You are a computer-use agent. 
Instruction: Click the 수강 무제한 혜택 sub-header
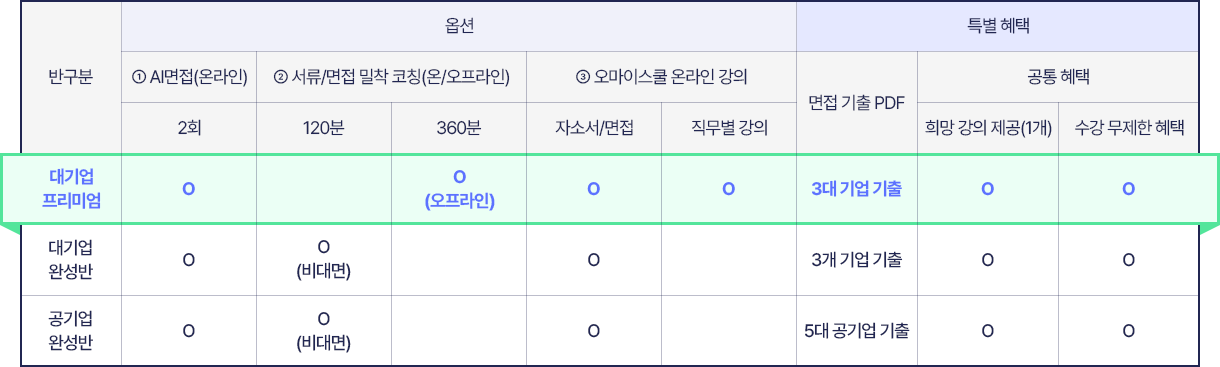(x=1128, y=128)
